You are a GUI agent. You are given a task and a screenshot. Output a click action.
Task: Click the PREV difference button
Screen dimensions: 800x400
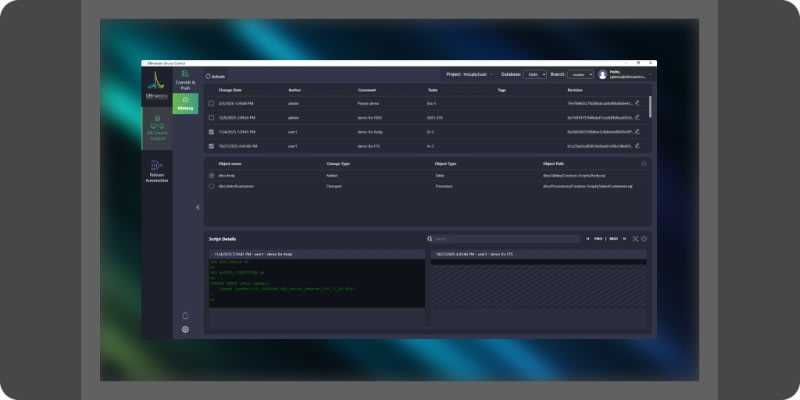pyautogui.click(x=598, y=239)
